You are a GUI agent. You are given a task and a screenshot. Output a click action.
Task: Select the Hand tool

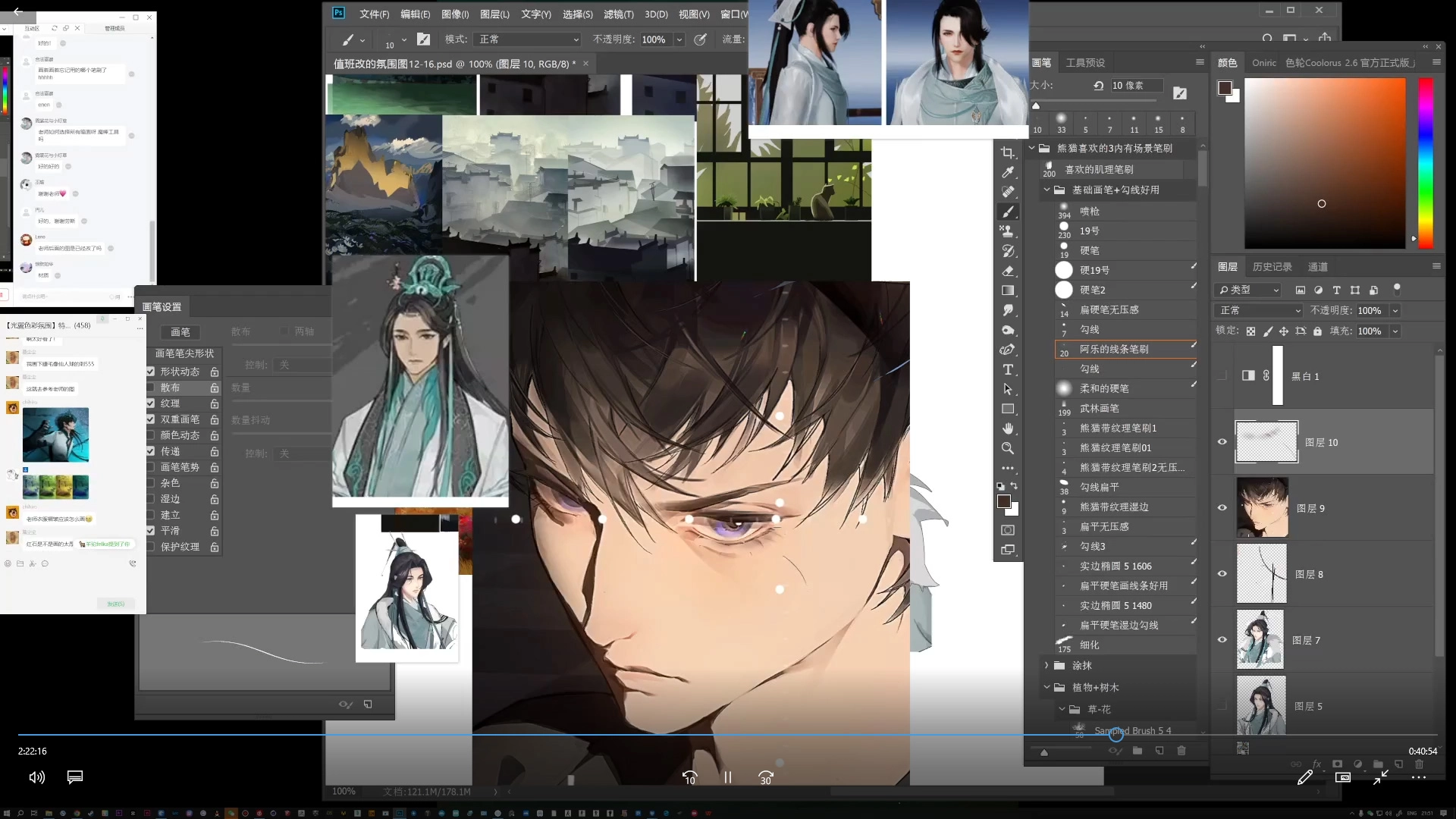(x=1007, y=428)
